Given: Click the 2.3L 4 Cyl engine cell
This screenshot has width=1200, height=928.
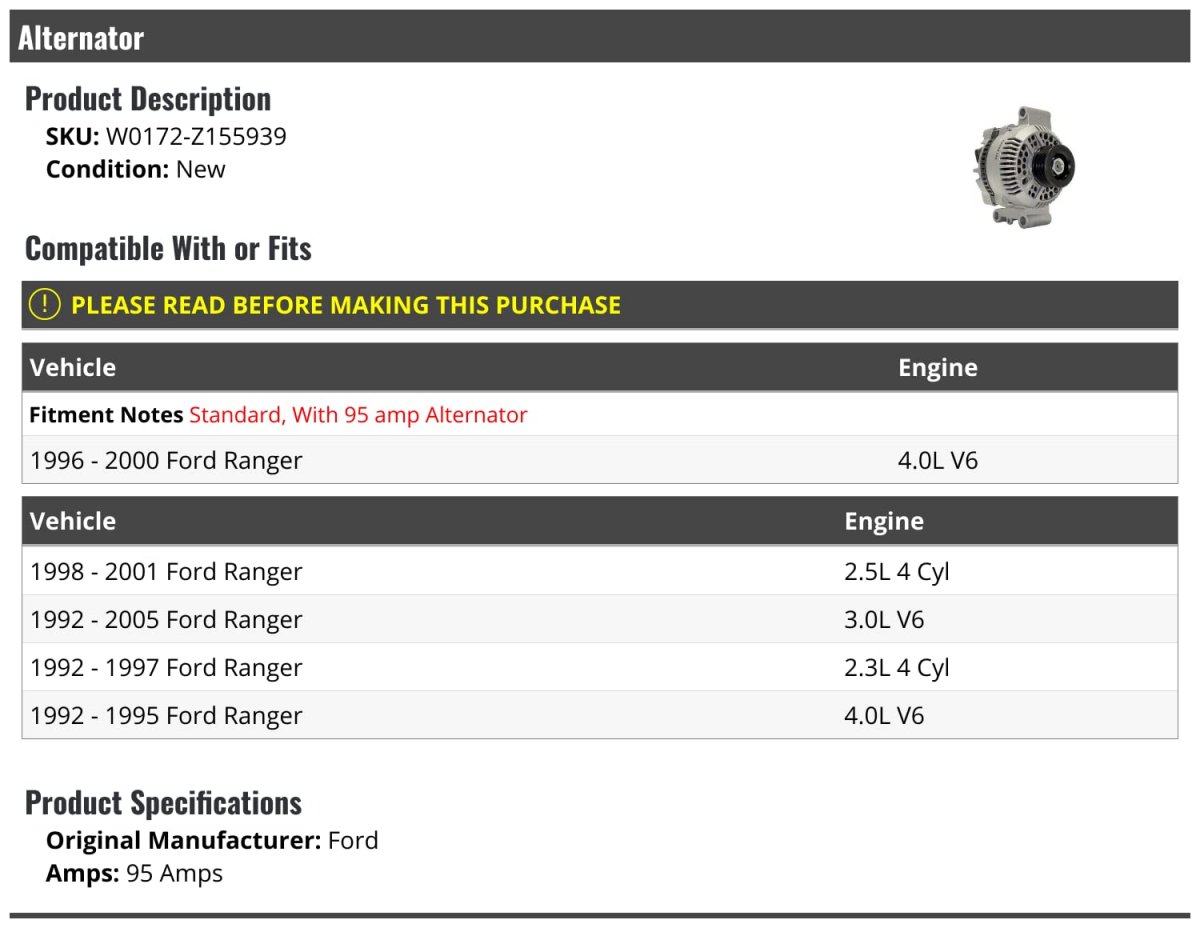Looking at the screenshot, I should coord(896,668).
